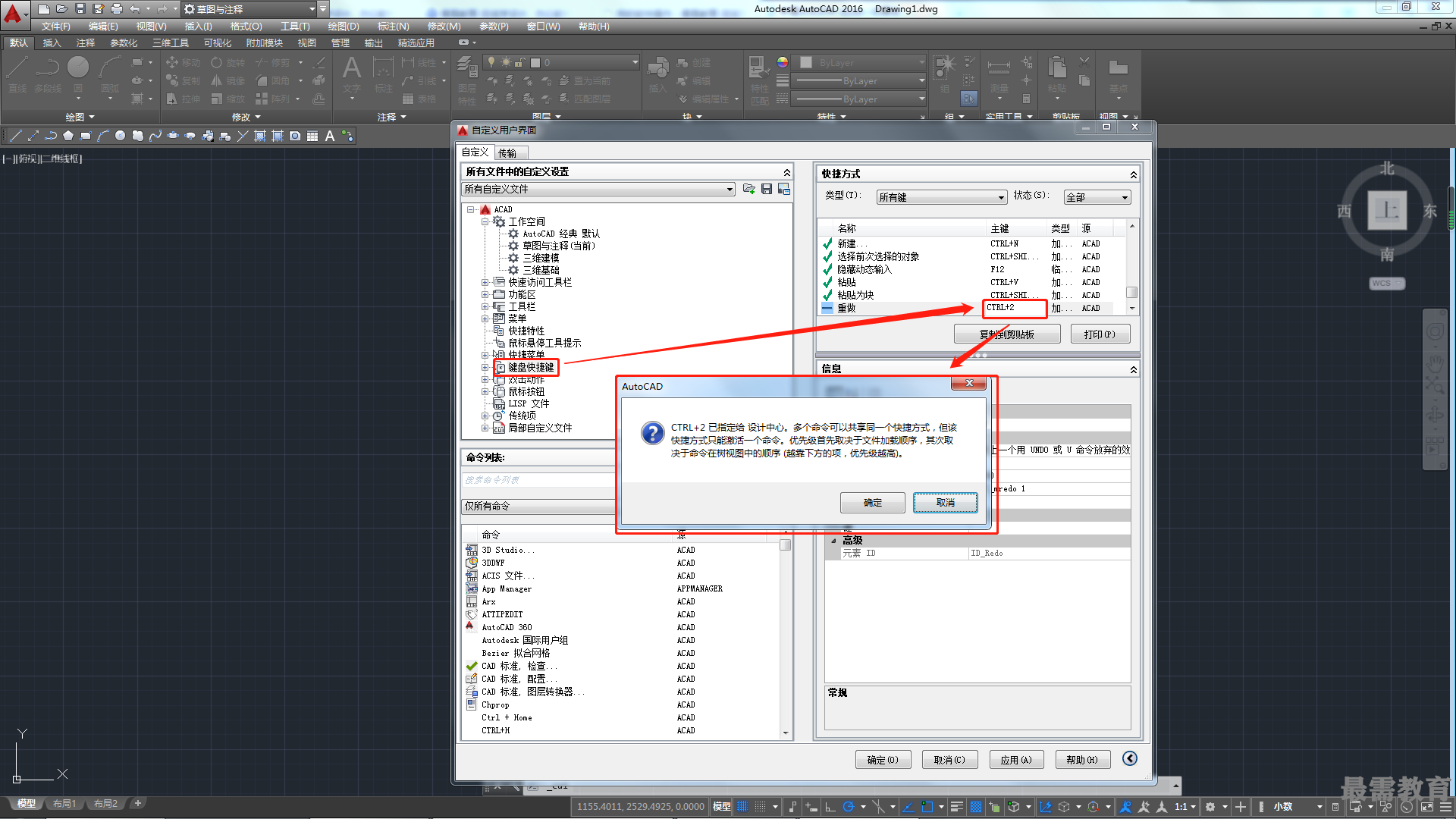Screen dimensions: 1456x819
Task: Click the New file icon in quick access
Action: 44,8
